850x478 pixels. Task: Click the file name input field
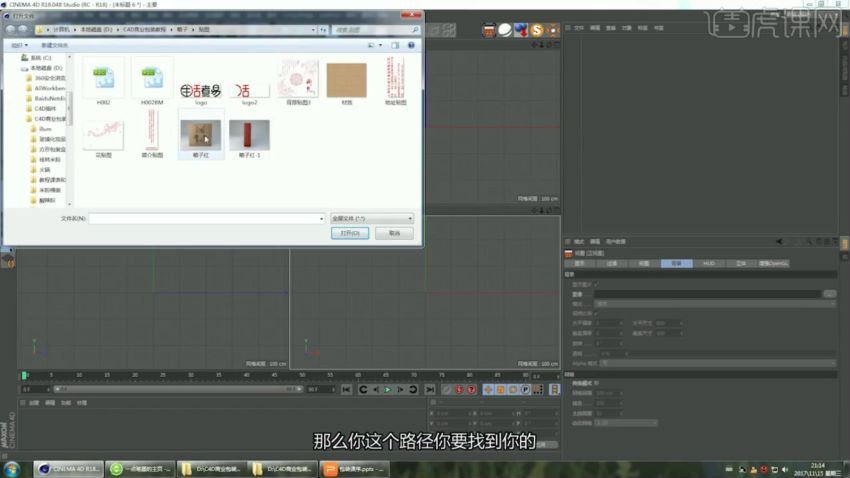pyautogui.click(x=207, y=218)
